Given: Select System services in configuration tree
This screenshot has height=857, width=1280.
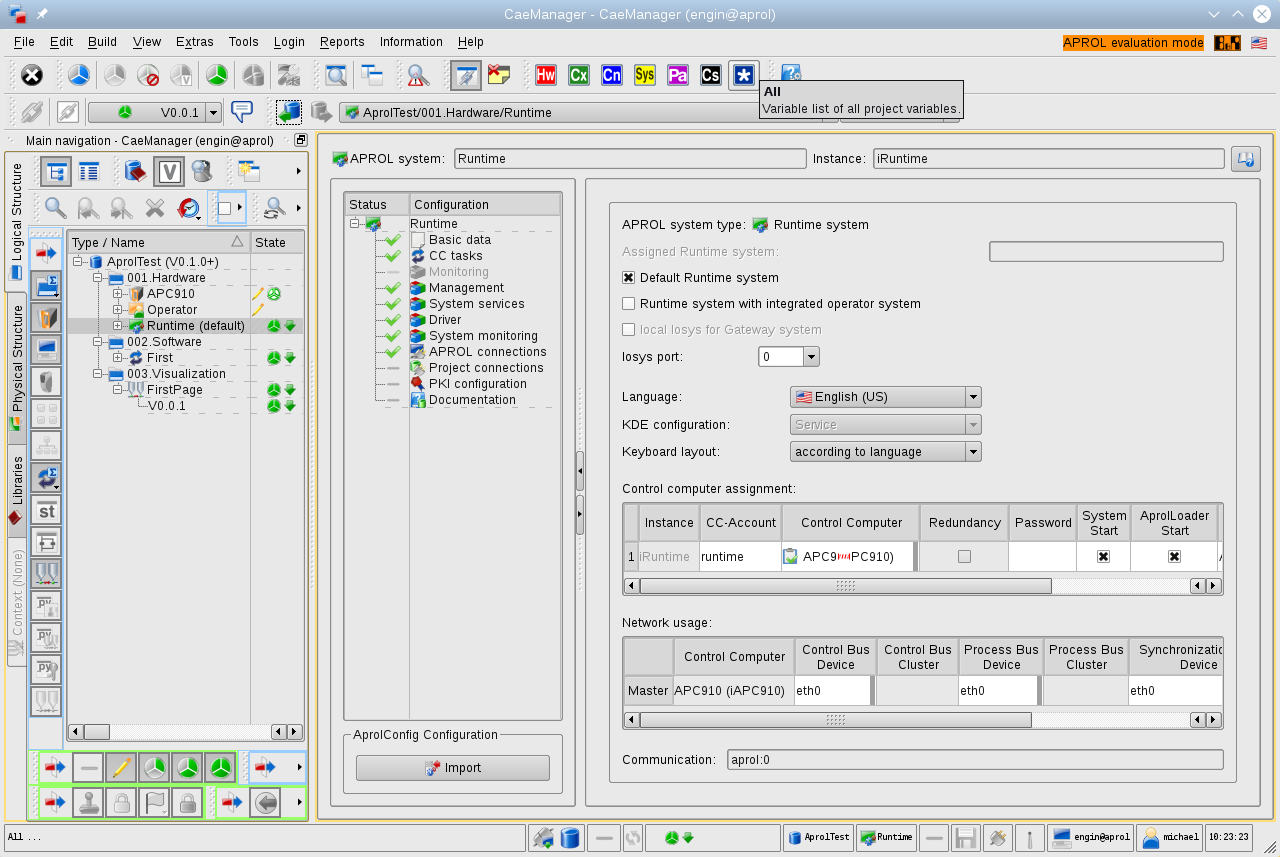Looking at the screenshot, I should coord(476,304).
